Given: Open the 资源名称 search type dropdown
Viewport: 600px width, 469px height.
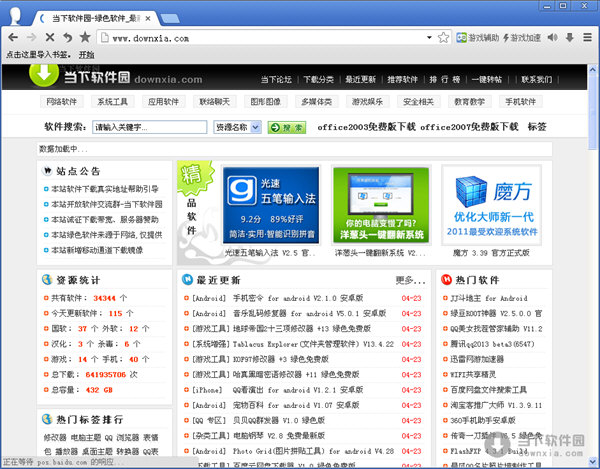Looking at the screenshot, I should pos(238,127).
